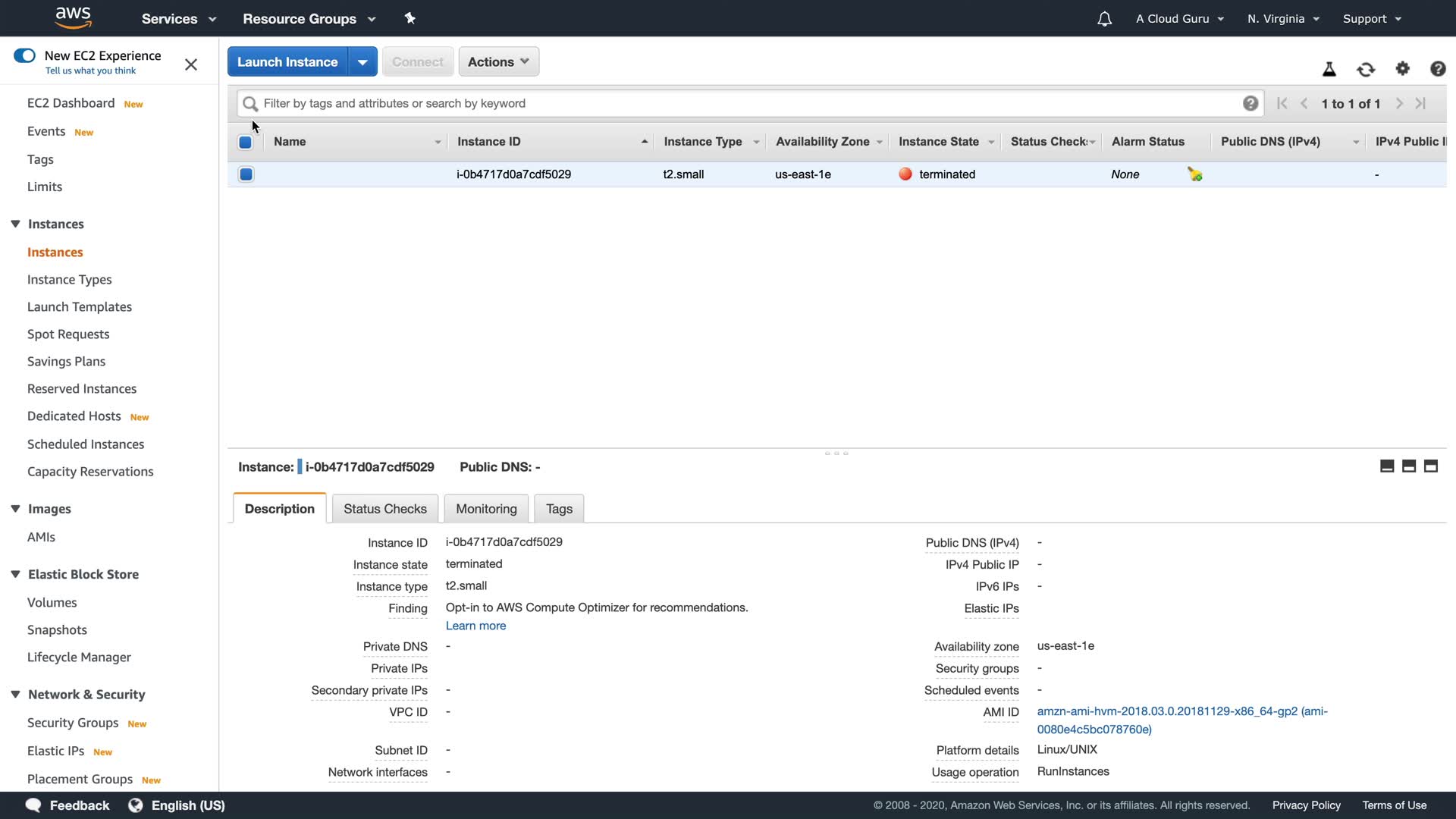The width and height of the screenshot is (1456, 819).
Task: Click the Learn more link
Action: point(475,626)
